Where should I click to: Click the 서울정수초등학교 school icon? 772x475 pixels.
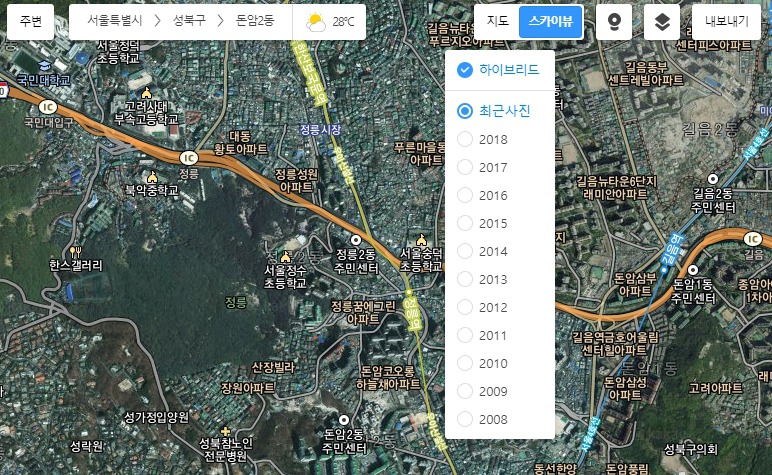click(x=286, y=256)
